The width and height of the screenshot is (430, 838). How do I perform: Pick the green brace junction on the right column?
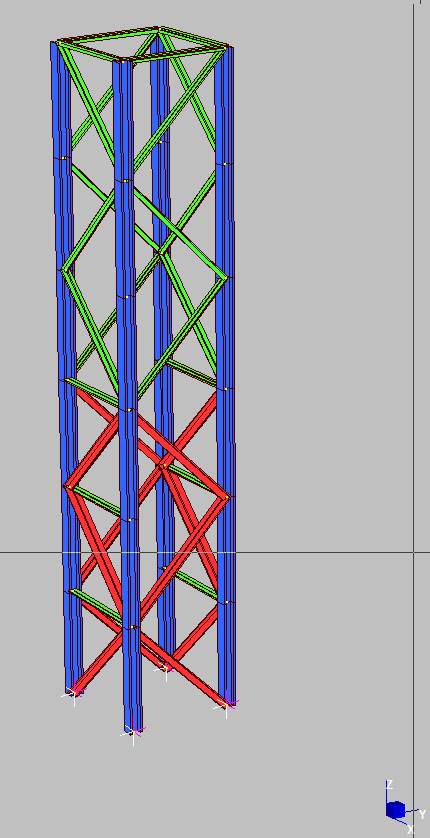click(225, 277)
